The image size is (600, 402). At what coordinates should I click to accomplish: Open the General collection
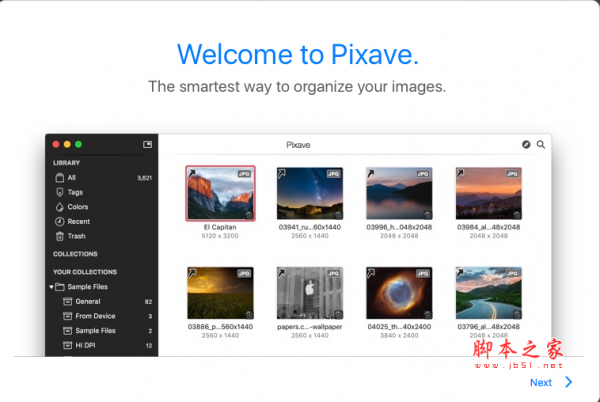102,301
